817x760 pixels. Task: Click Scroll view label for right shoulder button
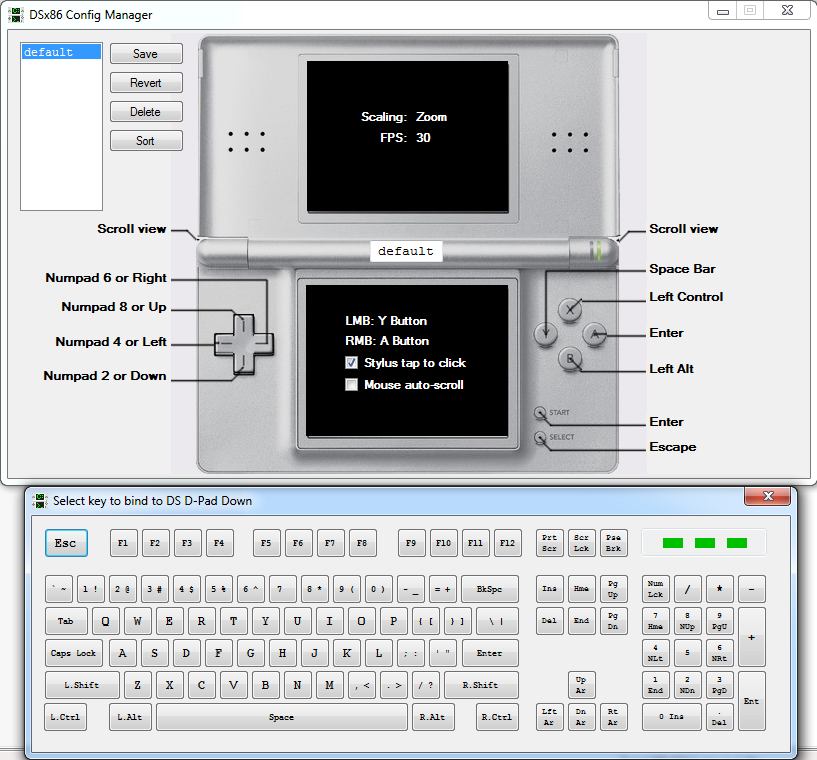(x=684, y=229)
